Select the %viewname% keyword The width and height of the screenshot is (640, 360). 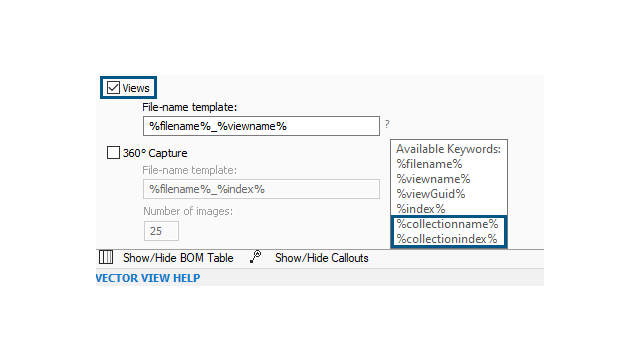pyautogui.click(x=433, y=179)
